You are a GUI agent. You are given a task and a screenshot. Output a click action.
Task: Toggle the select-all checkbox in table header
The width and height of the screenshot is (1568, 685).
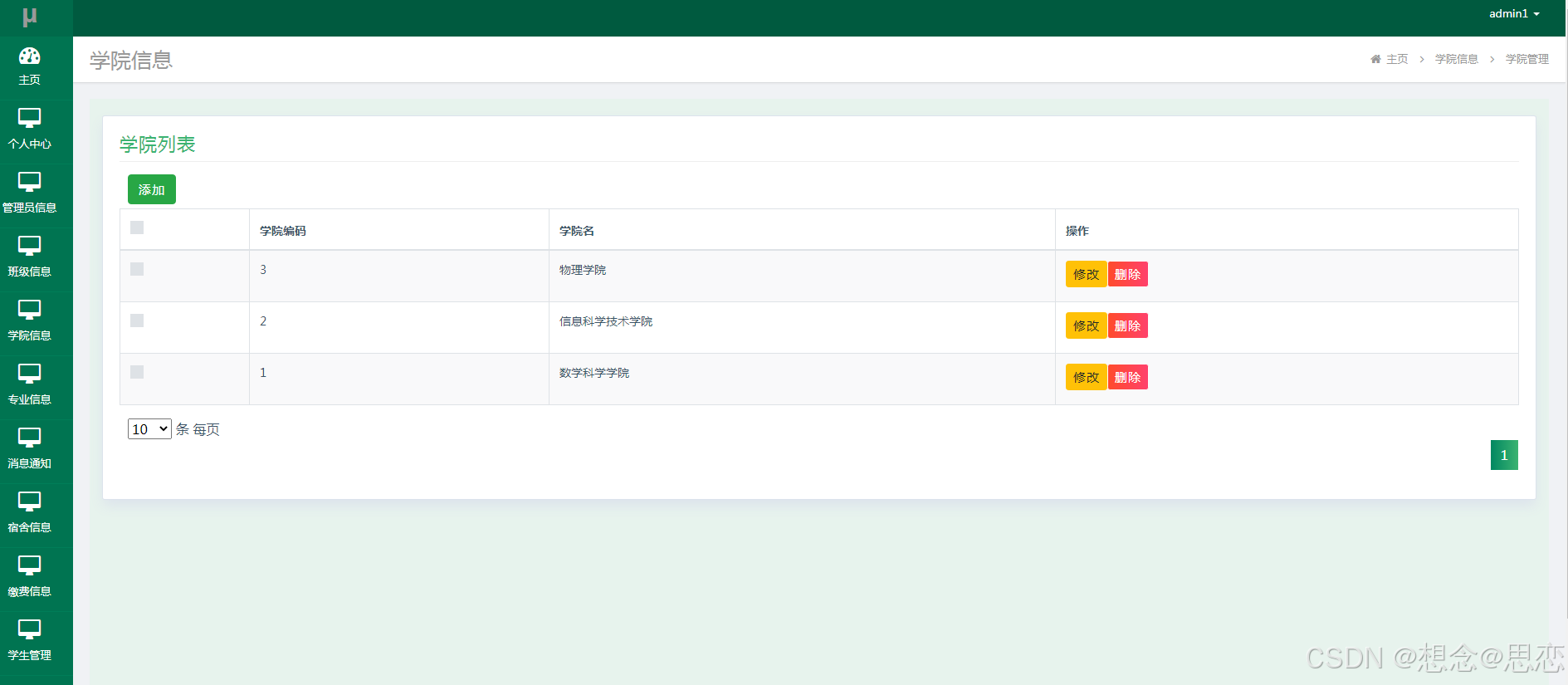coord(137,228)
